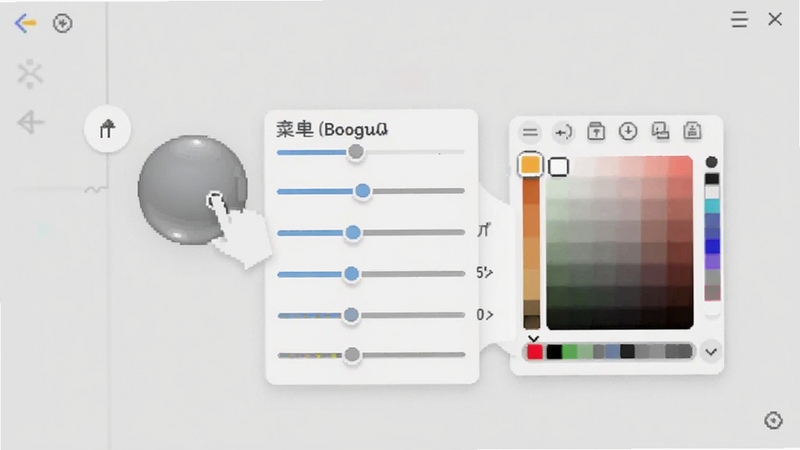
Task: Choose the red swatch in the bottom palette
Action: coord(535,352)
